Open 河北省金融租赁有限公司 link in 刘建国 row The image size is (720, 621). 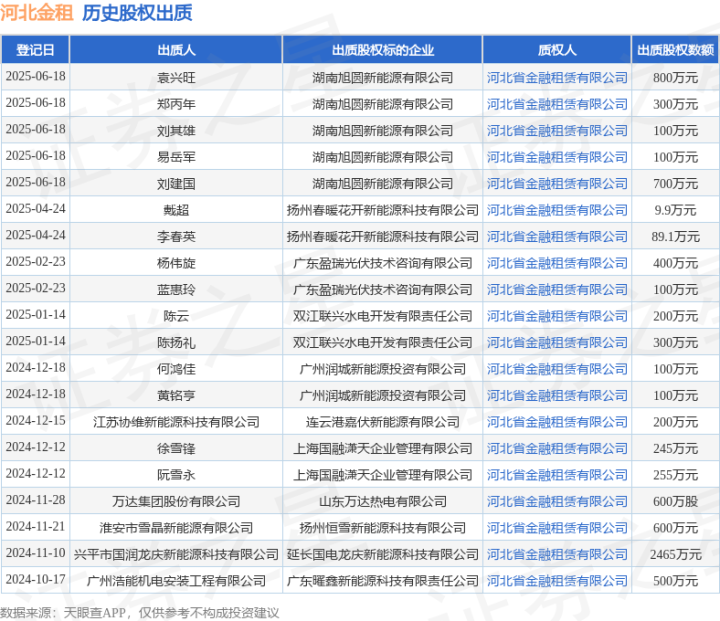[x=557, y=184]
